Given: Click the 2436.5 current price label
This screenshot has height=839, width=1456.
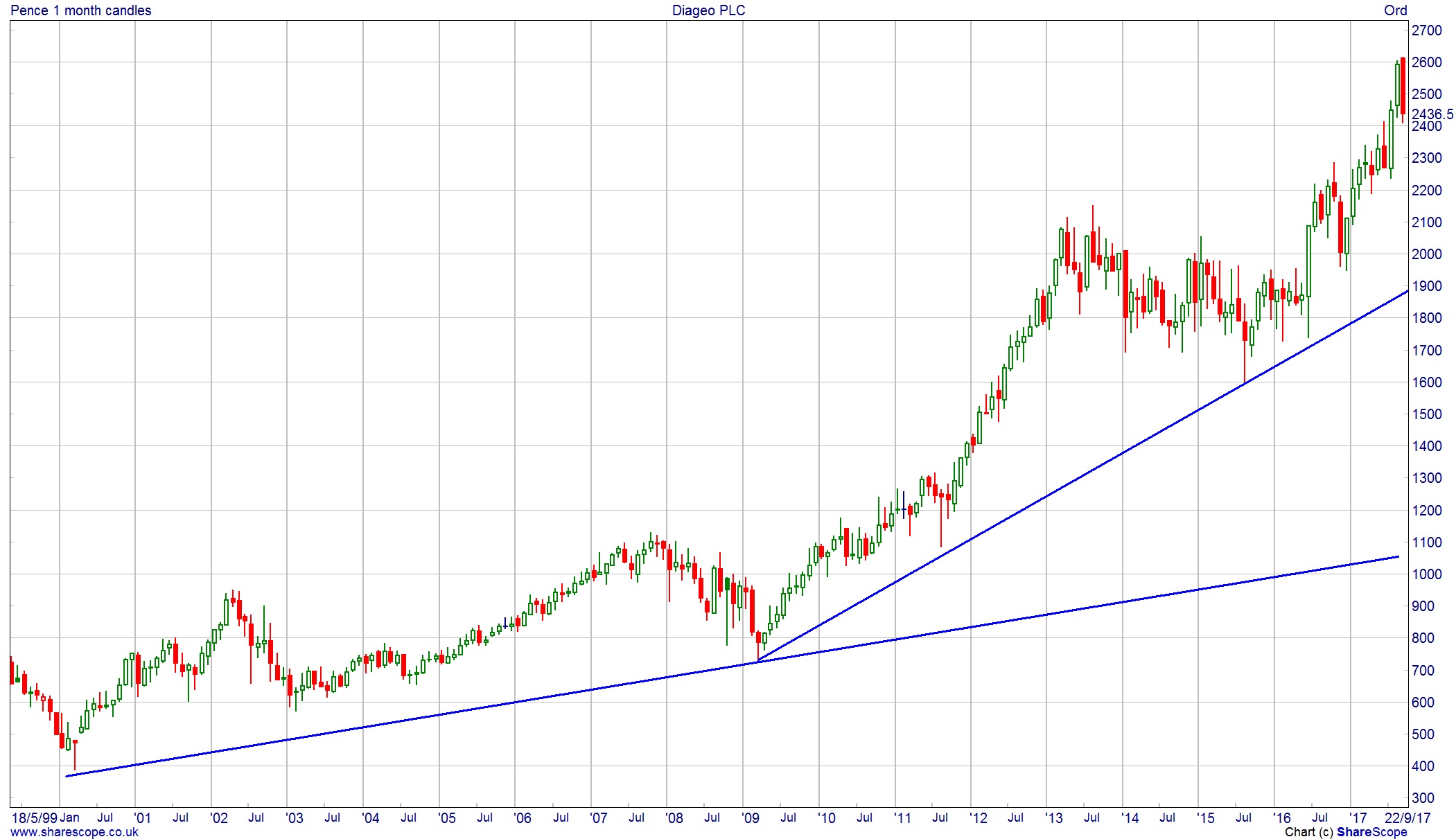Looking at the screenshot, I should [1432, 114].
